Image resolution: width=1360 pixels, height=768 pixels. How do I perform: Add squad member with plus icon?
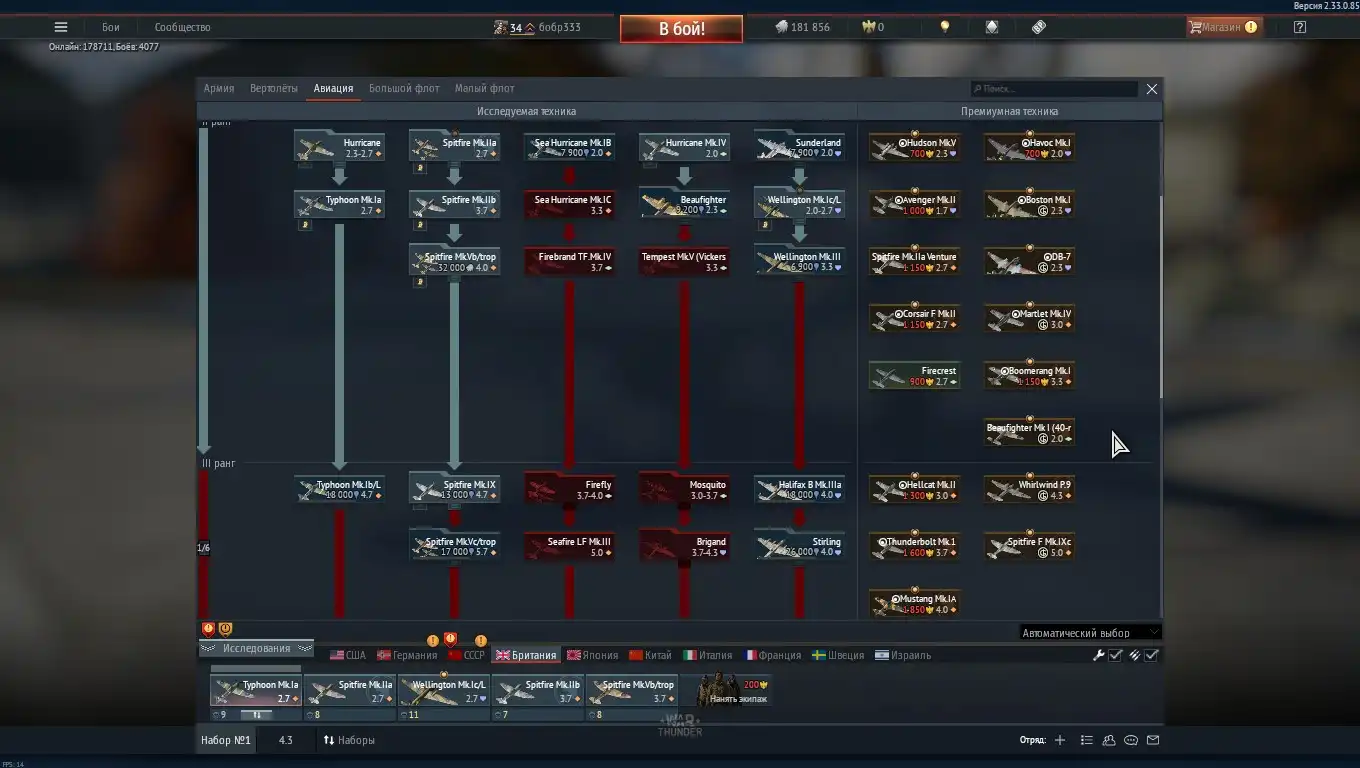1060,740
